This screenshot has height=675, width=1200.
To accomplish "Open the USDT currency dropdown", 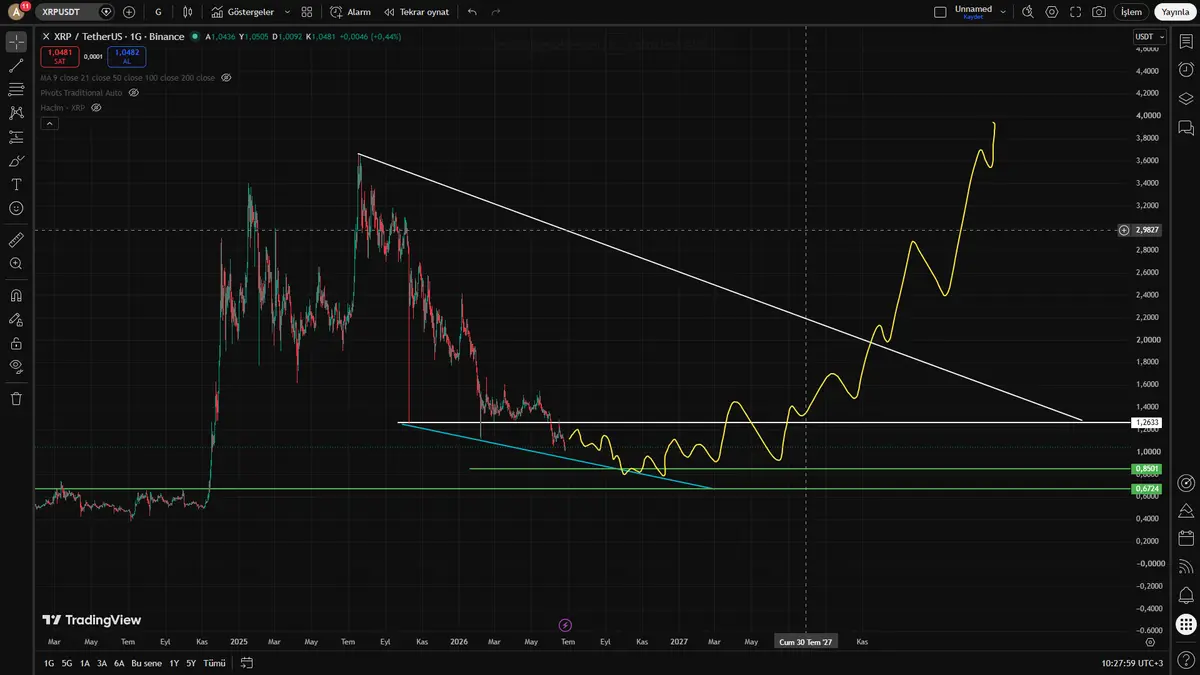I will [x=1147, y=37].
